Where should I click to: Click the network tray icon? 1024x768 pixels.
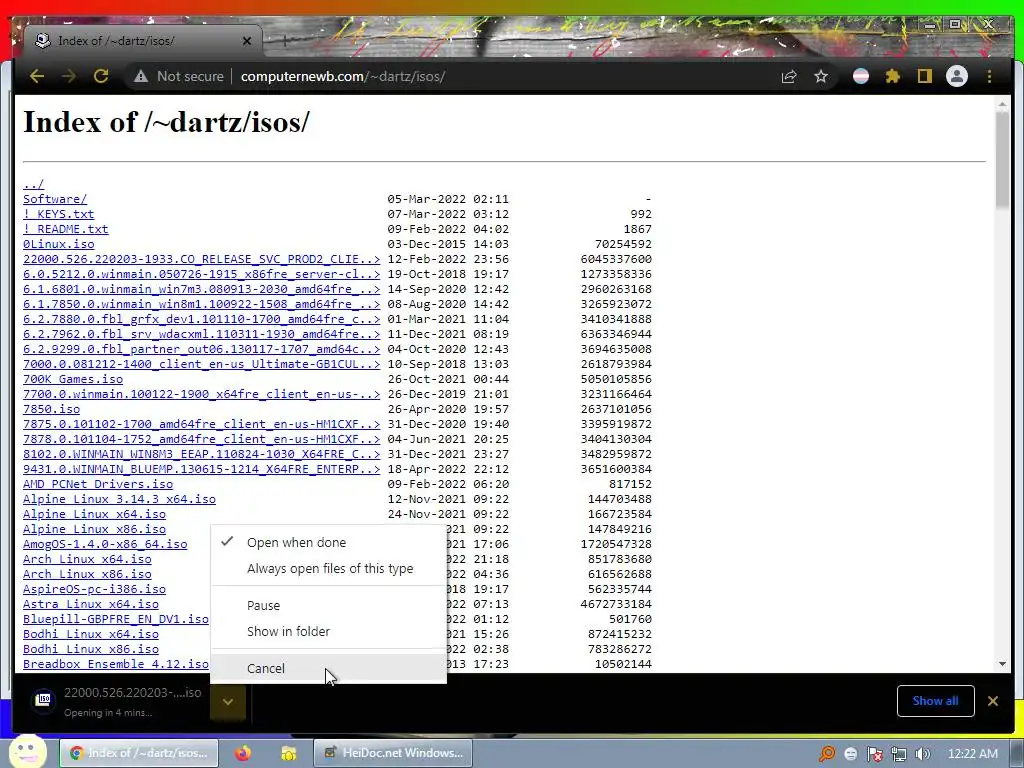pyautogui.click(x=899, y=754)
